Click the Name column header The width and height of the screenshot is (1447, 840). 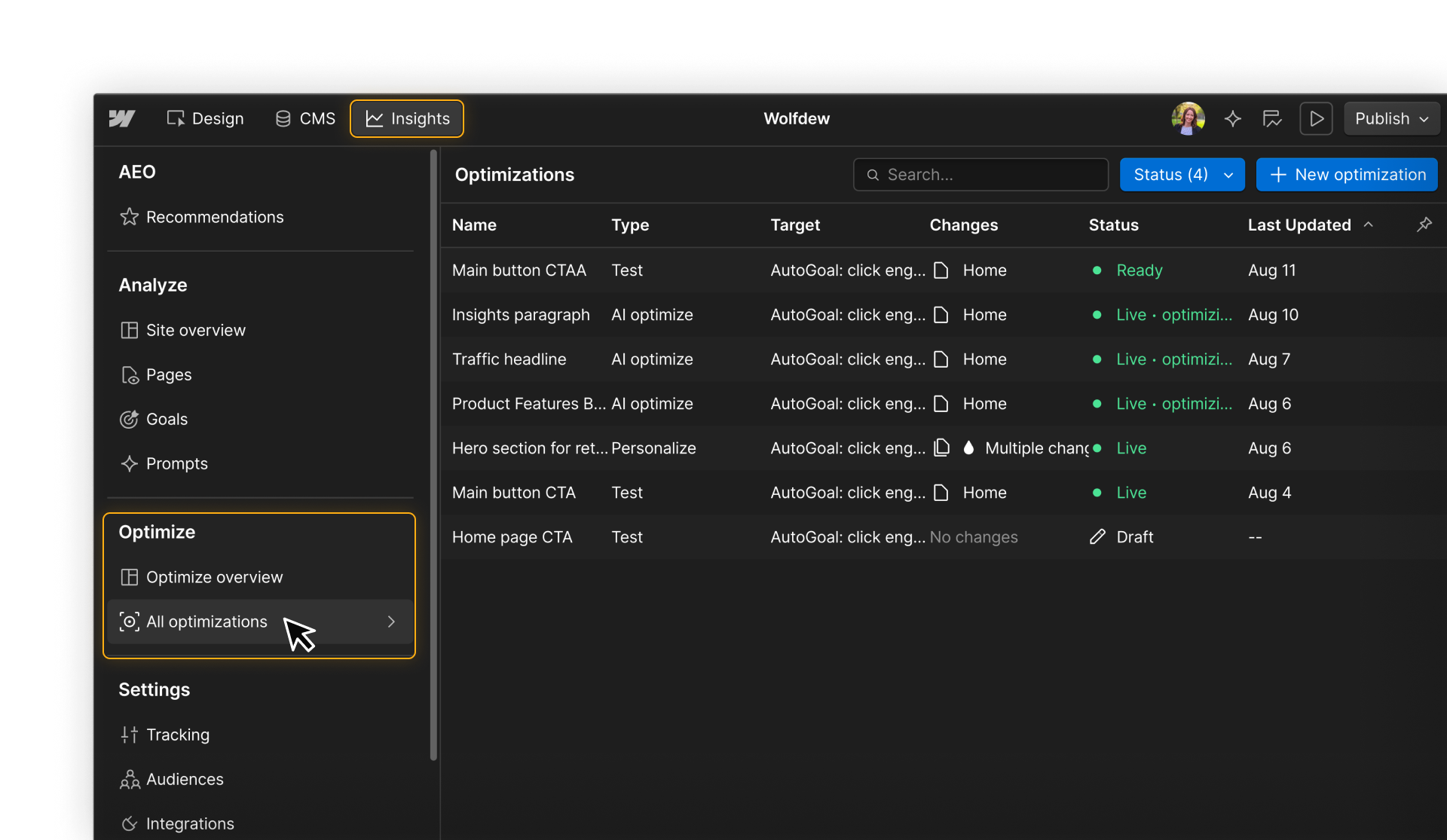click(474, 225)
